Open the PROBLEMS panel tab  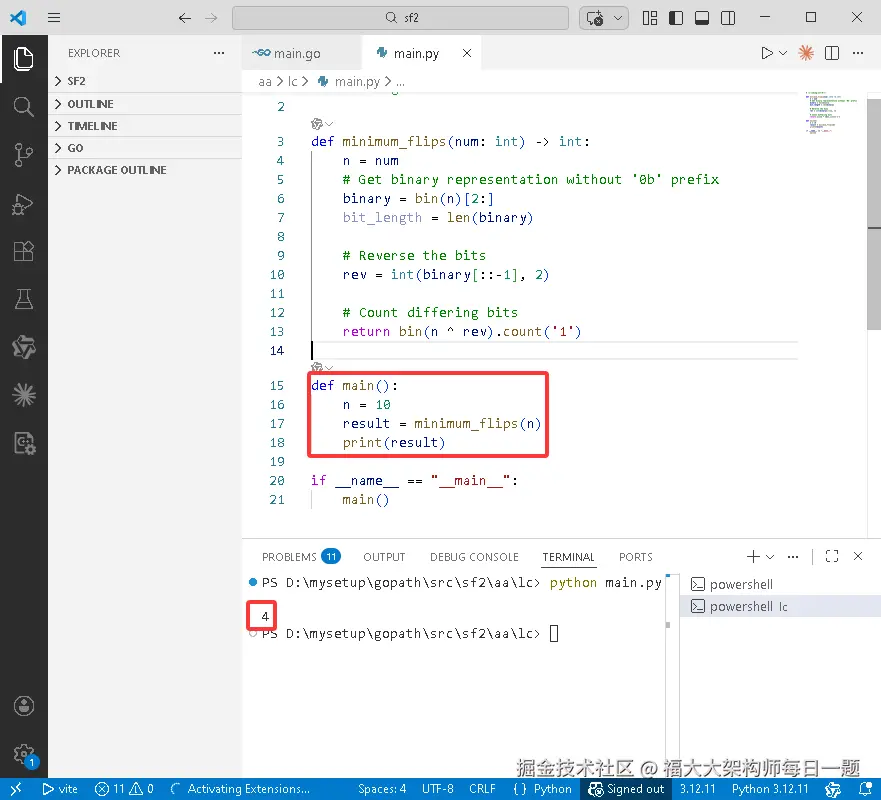pos(300,556)
